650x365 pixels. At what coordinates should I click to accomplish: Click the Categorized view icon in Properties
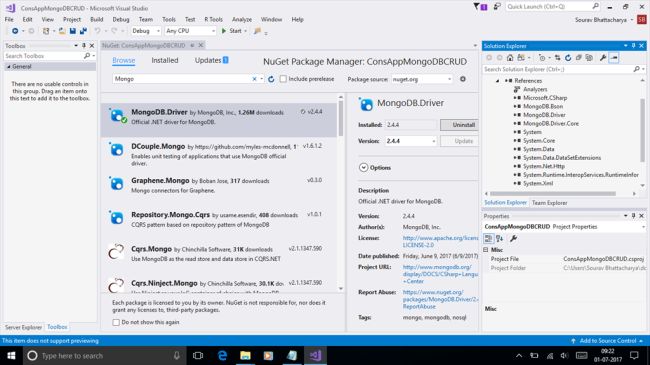click(x=488, y=238)
